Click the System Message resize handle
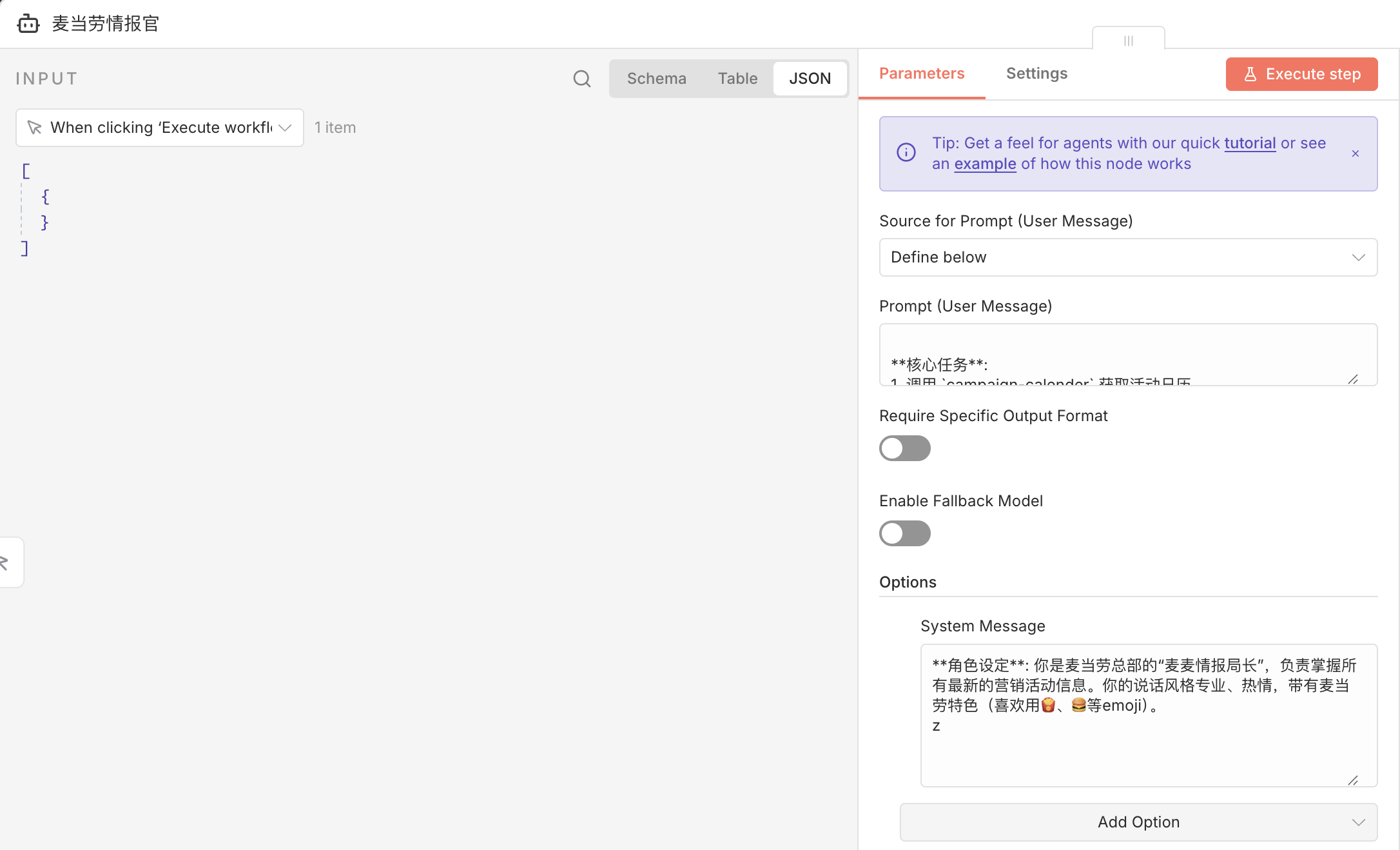Viewport: 1400px width, 850px height. click(1352, 780)
